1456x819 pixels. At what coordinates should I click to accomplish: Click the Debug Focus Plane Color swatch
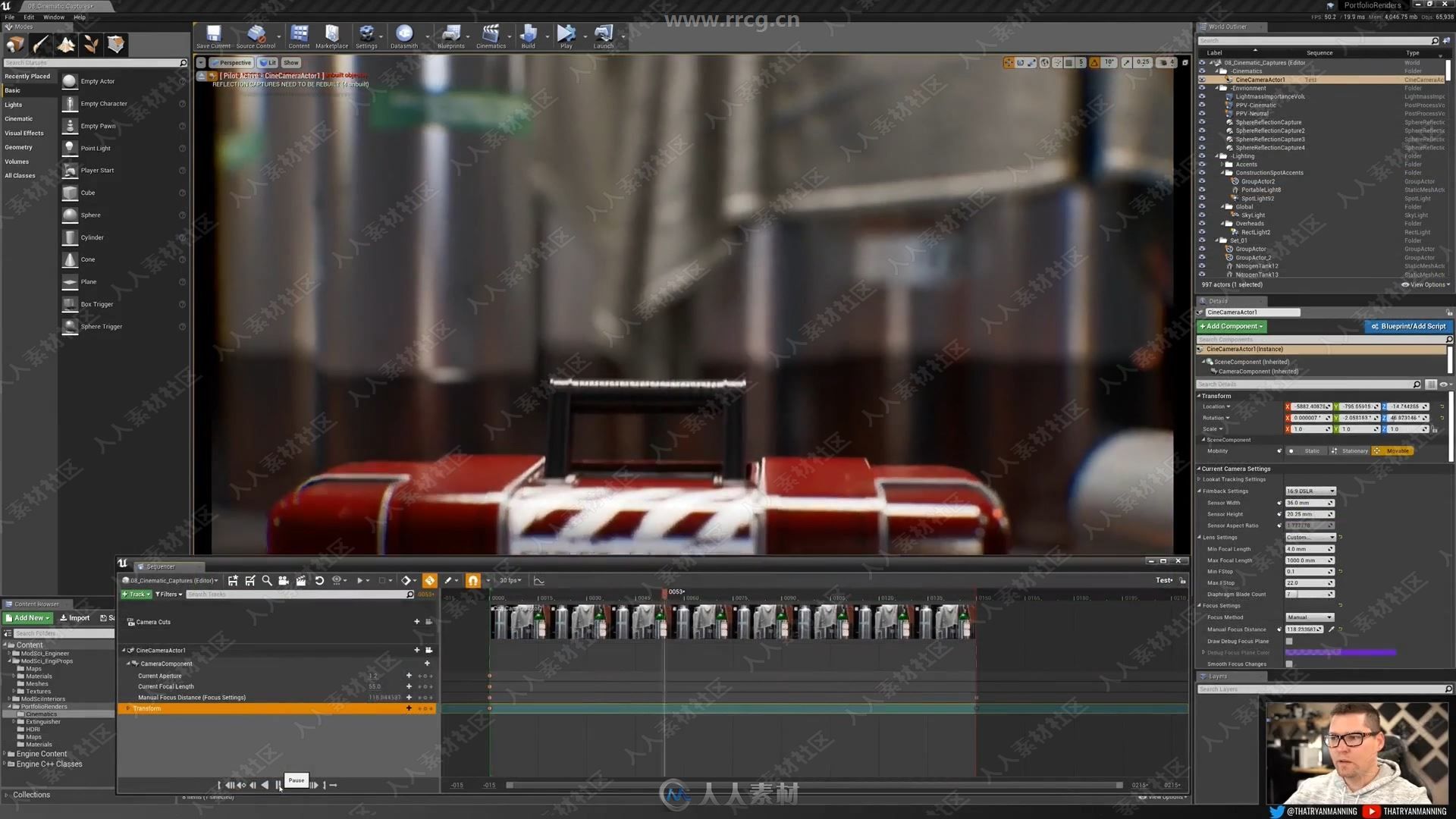click(x=1340, y=653)
